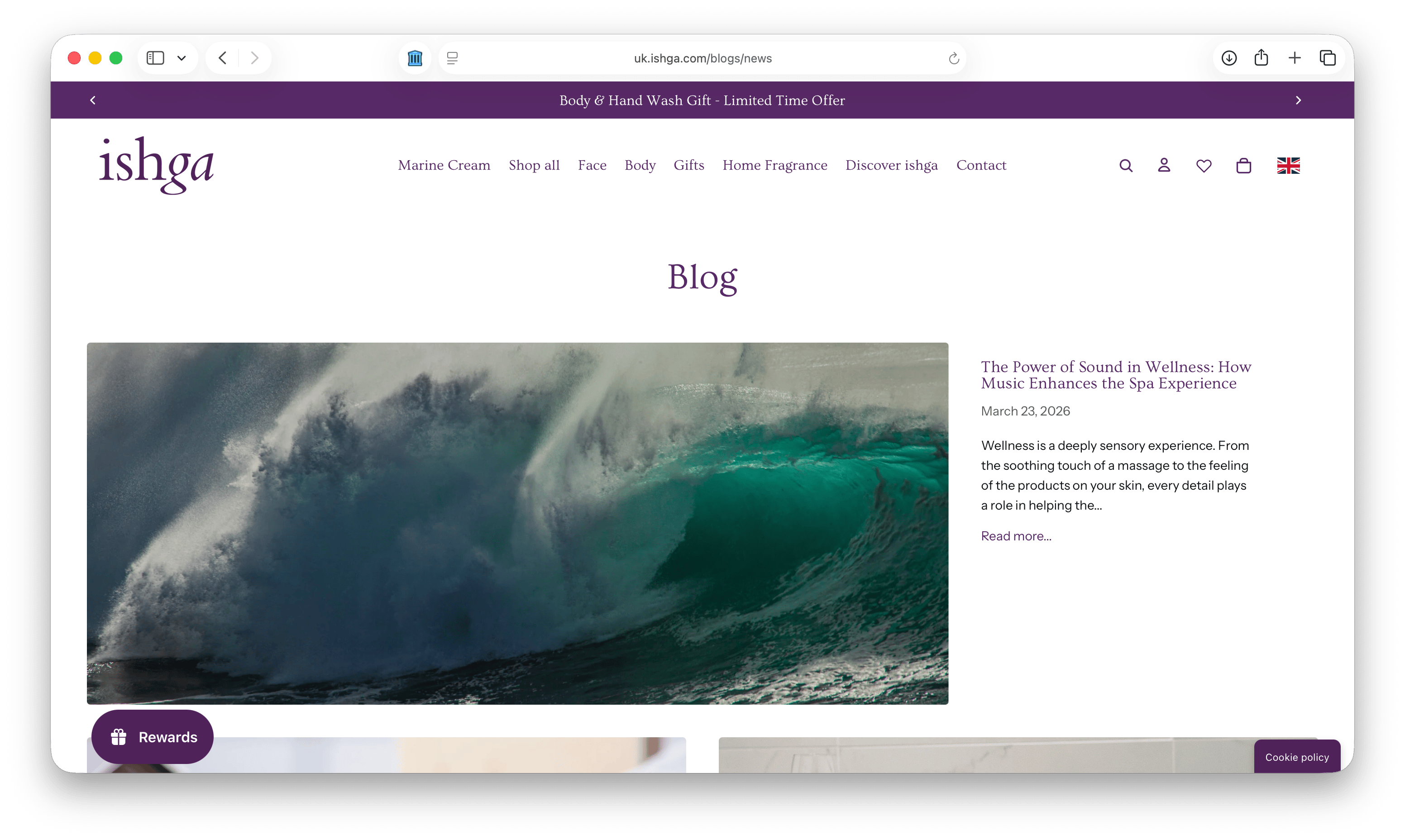Screen dimensions: 1405x840
Task: Open the Discover ishga menu
Action: (891, 165)
